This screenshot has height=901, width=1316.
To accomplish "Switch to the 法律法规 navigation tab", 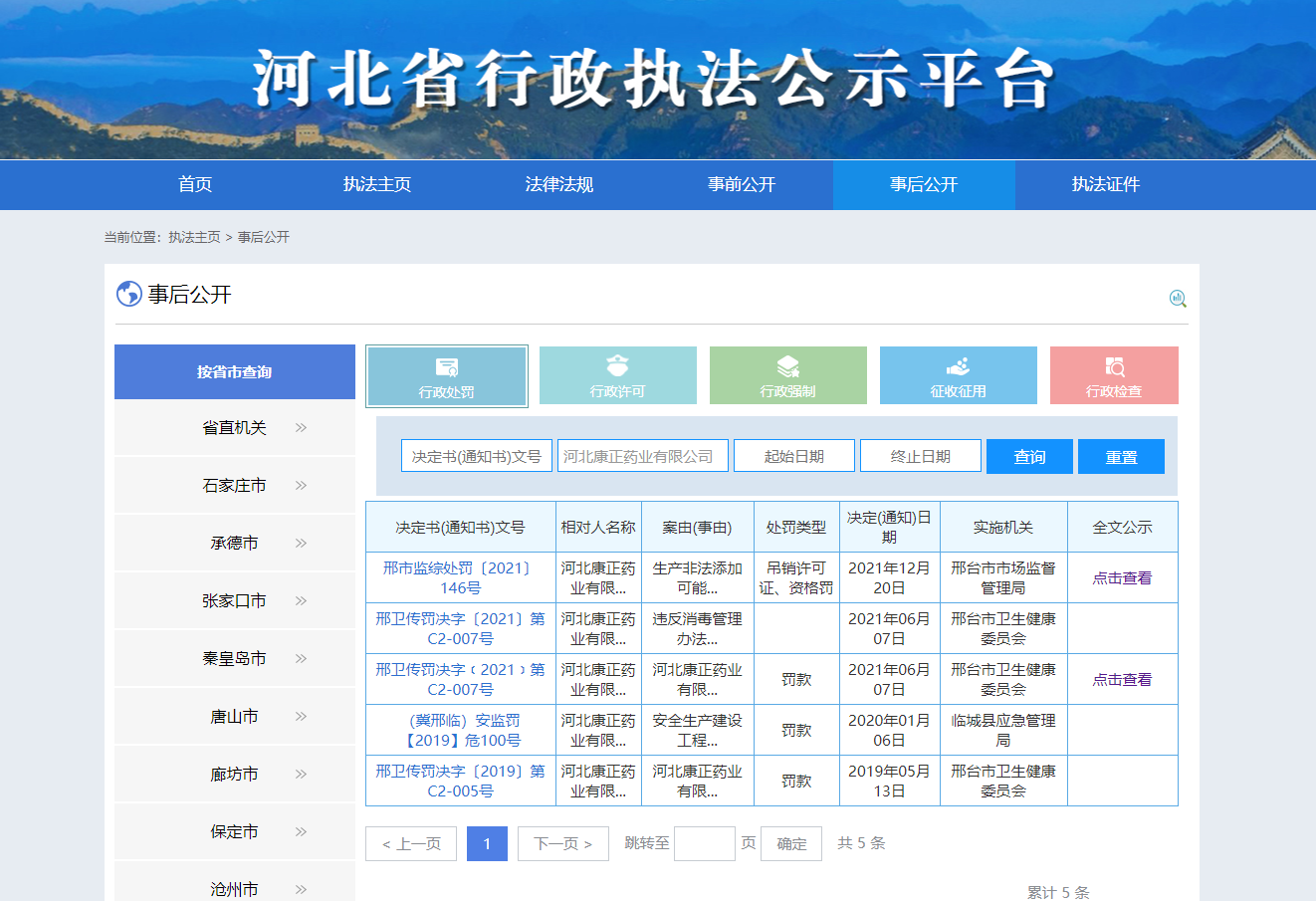I will pos(559,184).
